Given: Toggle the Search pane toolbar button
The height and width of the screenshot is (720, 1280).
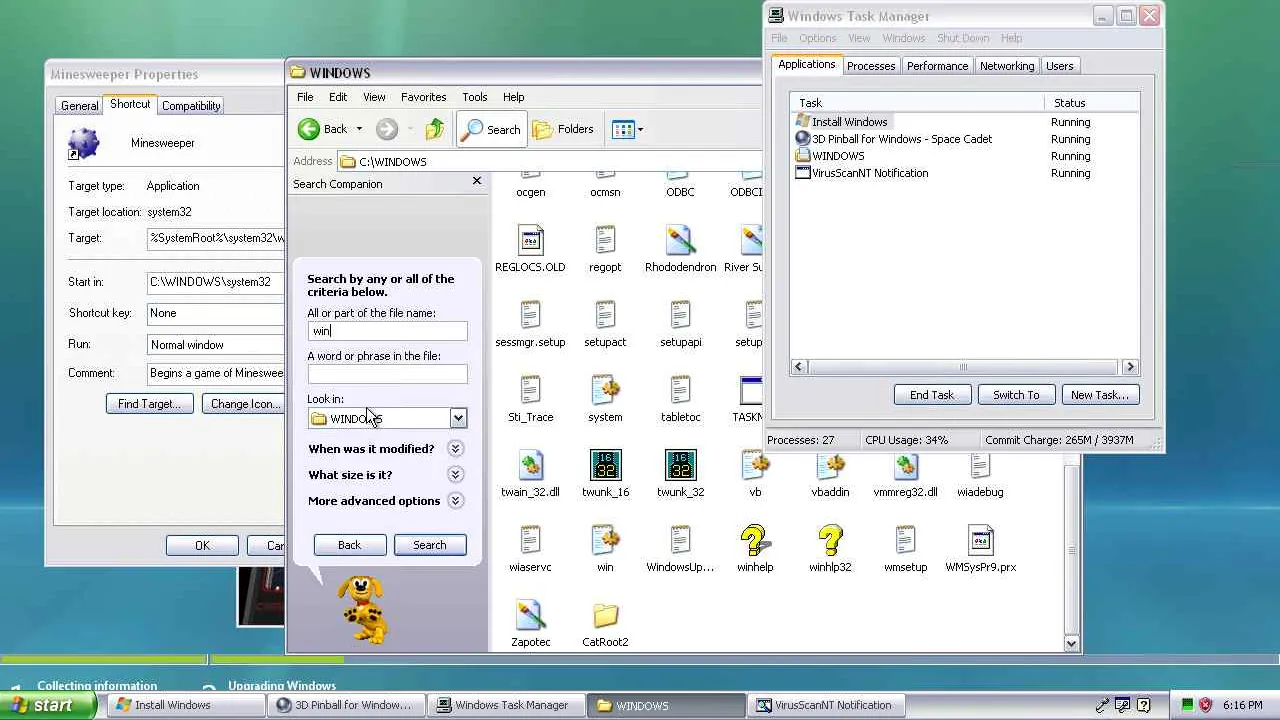Looking at the screenshot, I should 491,129.
